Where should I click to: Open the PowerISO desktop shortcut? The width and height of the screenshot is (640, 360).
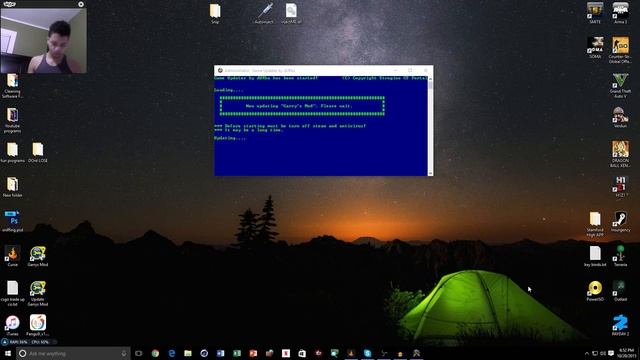(595, 291)
